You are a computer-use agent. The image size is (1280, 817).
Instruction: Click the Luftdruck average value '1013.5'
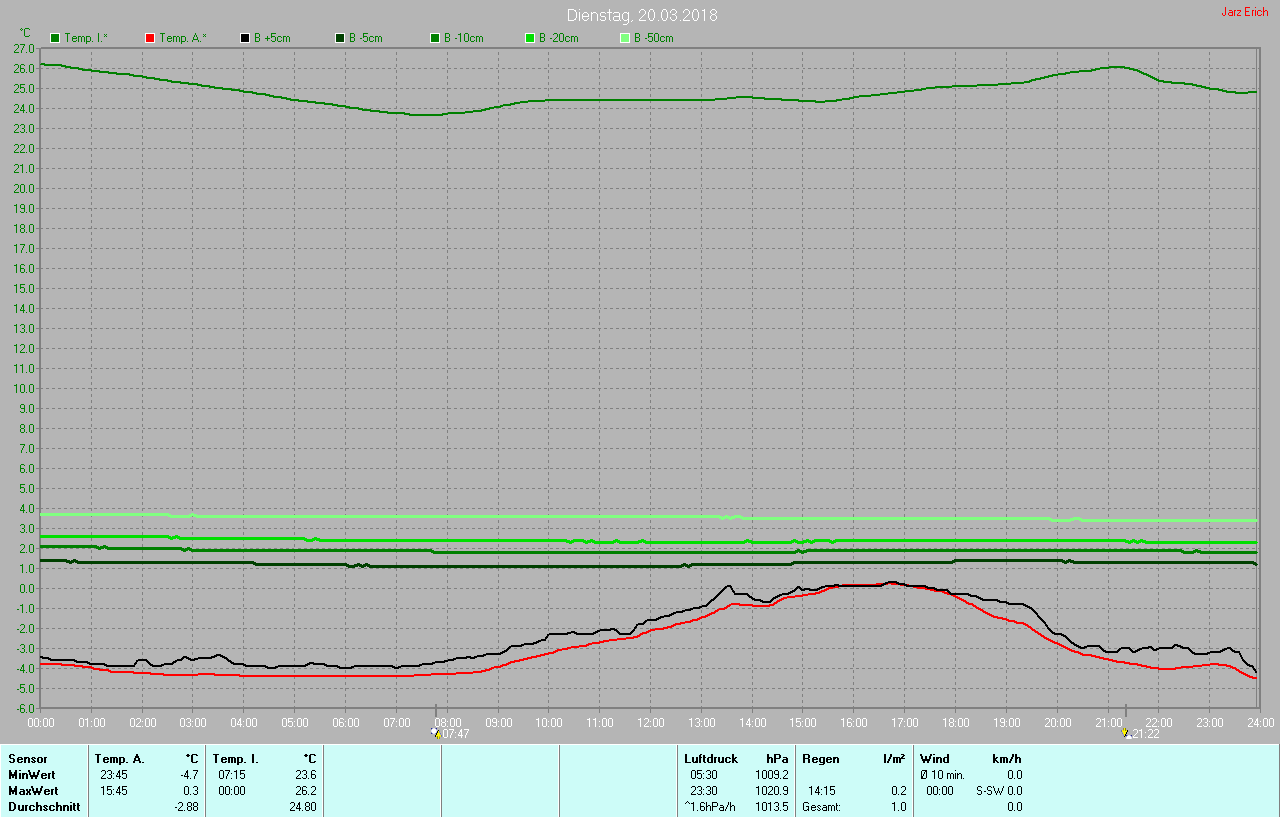coord(771,807)
